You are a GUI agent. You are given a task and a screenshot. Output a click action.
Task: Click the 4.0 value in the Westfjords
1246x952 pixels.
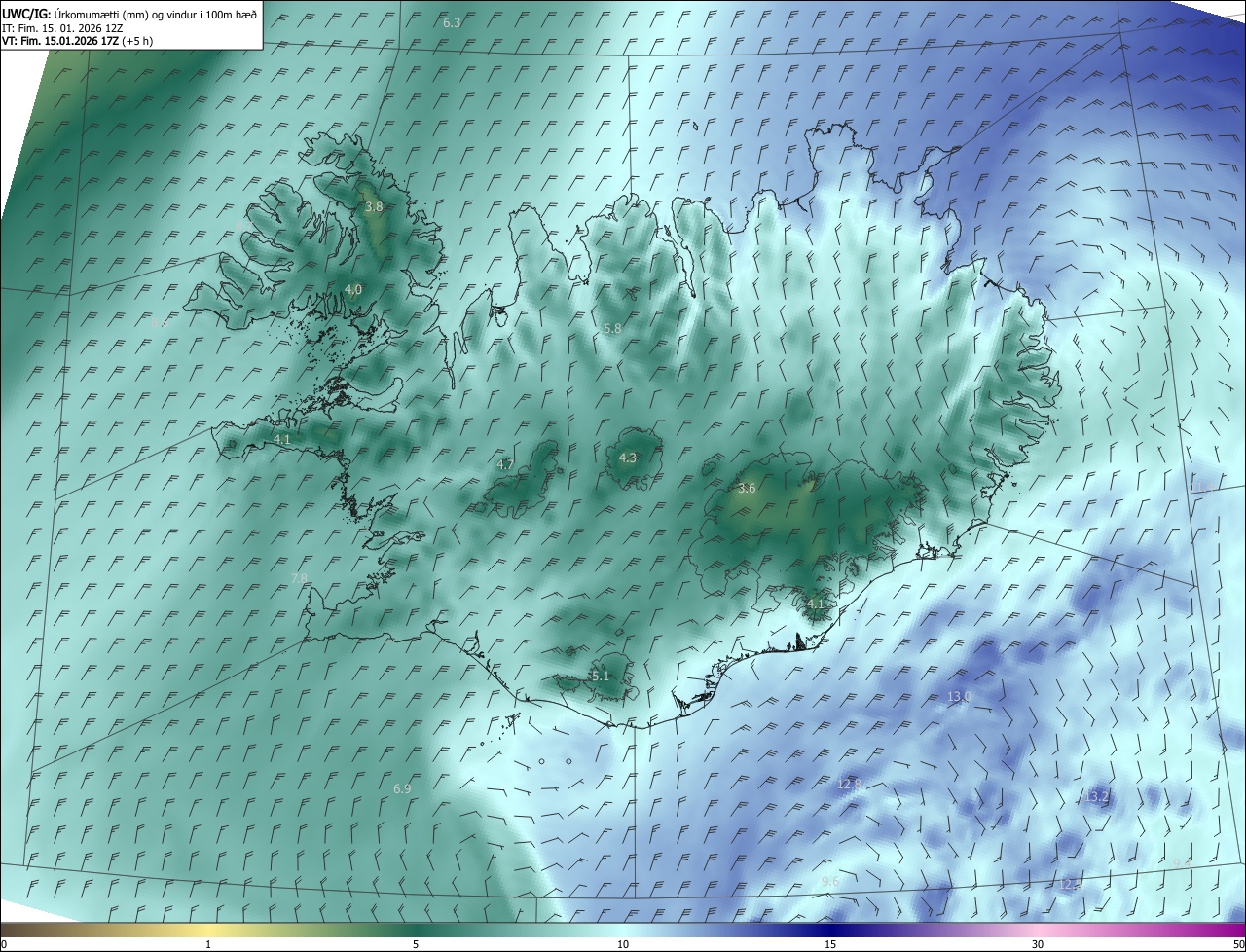tap(353, 289)
